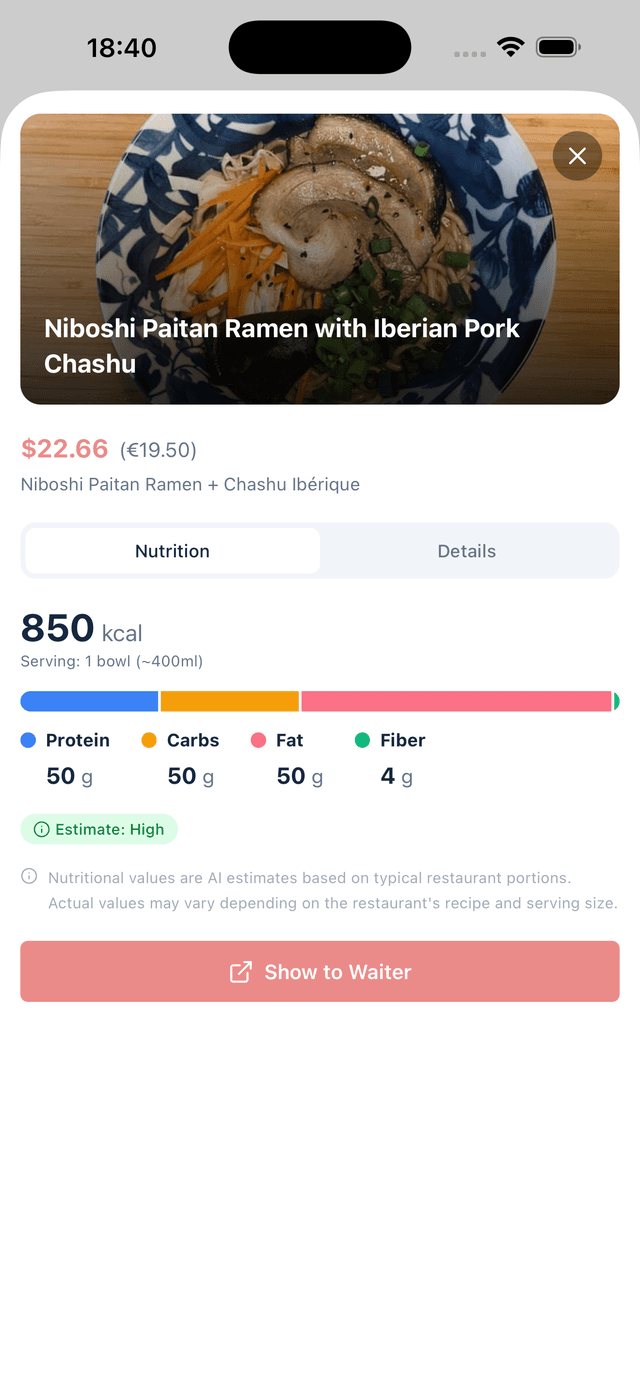640x1391 pixels.
Task: Click the $22.66 price
Action: (64, 449)
